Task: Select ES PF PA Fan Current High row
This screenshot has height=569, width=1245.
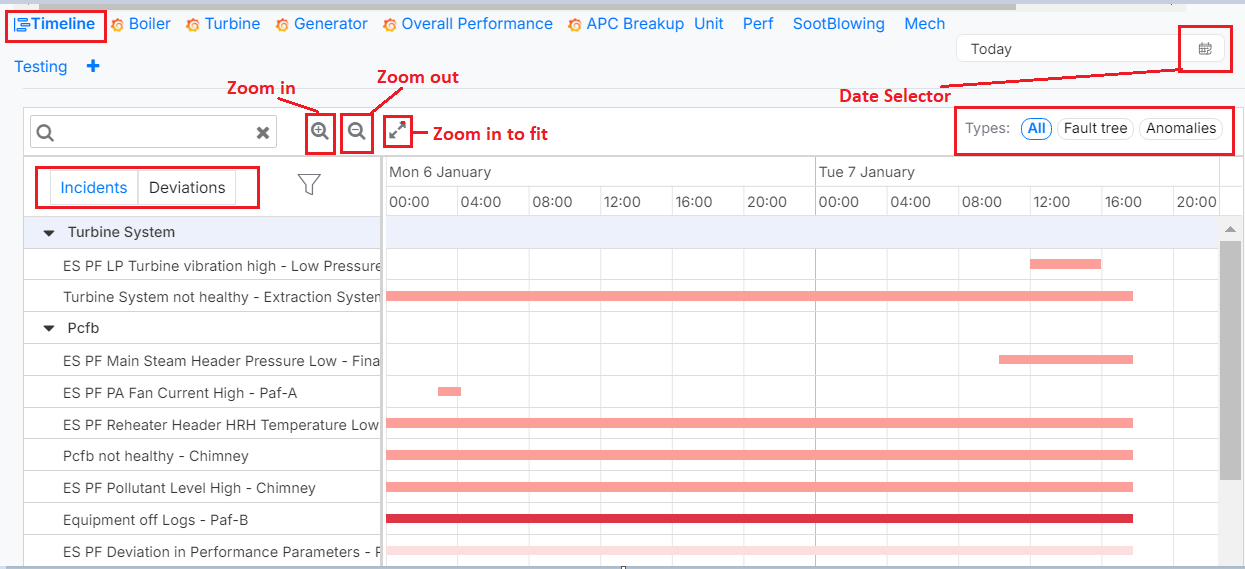Action: [202, 392]
